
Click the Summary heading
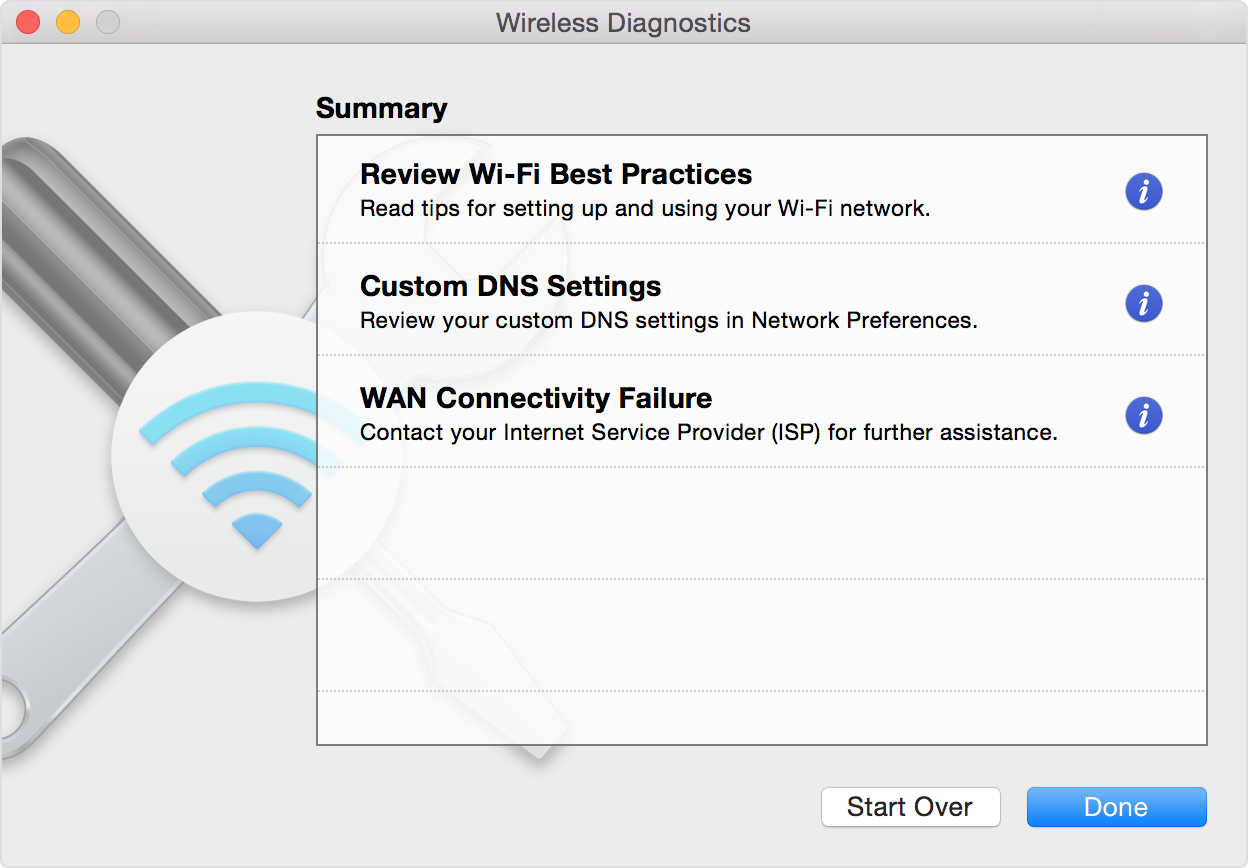pos(381,108)
